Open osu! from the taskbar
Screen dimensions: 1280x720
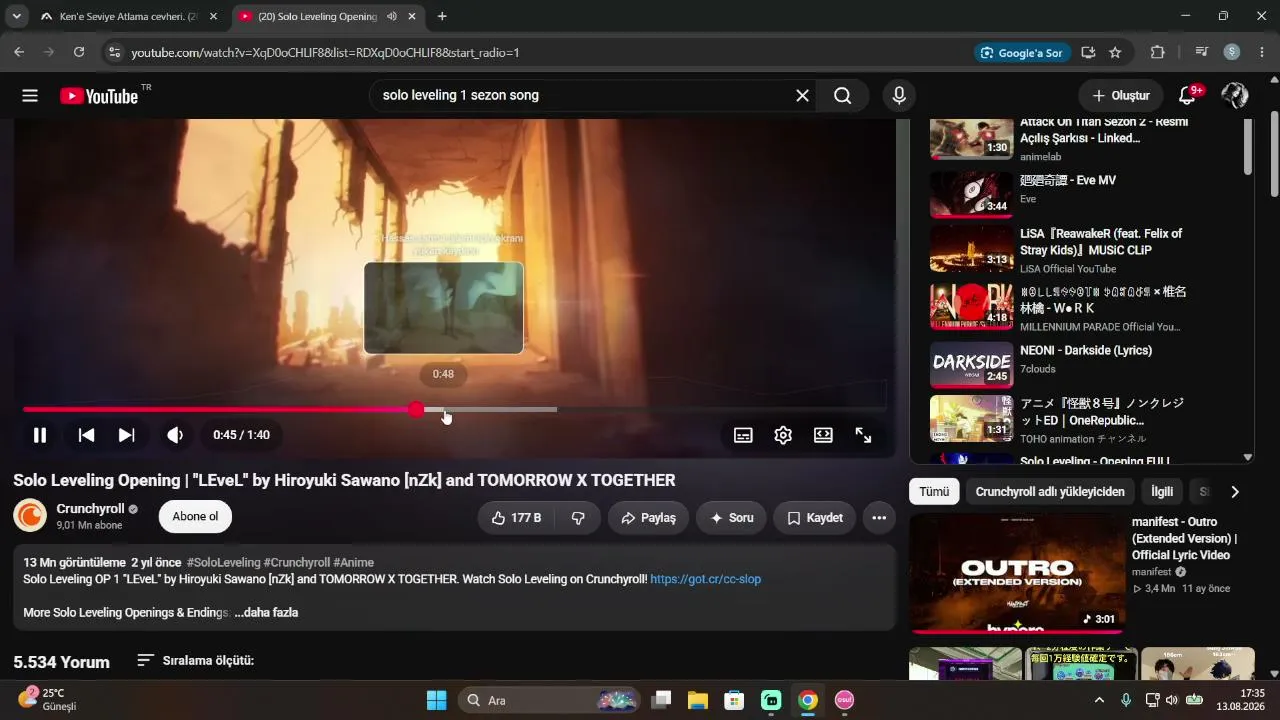point(844,700)
